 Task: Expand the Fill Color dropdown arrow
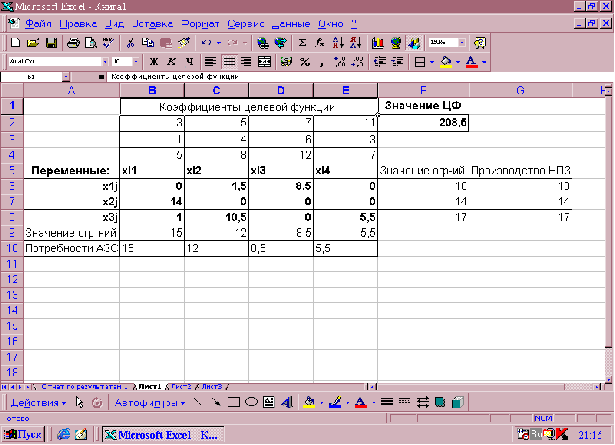coord(458,62)
